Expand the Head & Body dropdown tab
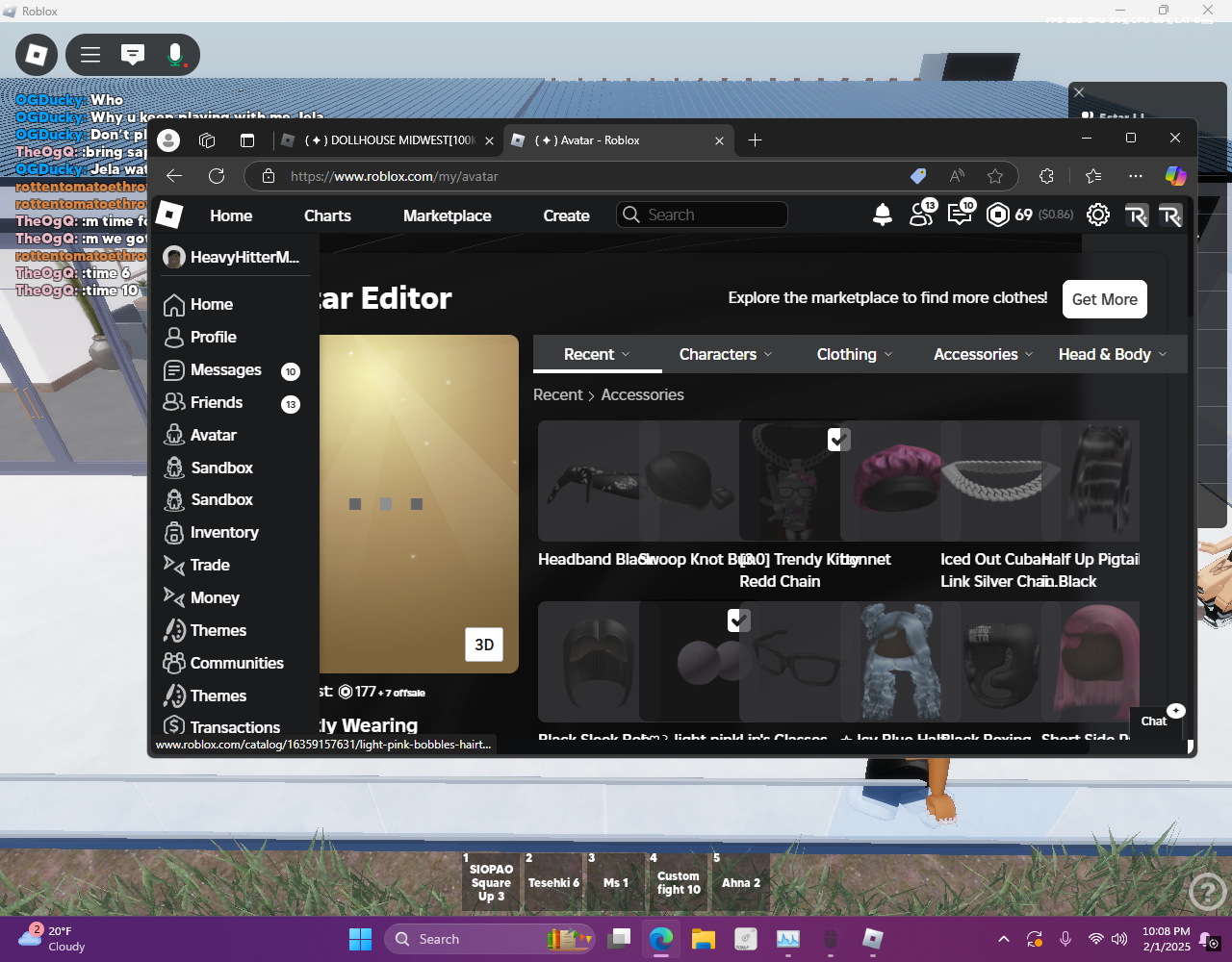 pos(1113,354)
